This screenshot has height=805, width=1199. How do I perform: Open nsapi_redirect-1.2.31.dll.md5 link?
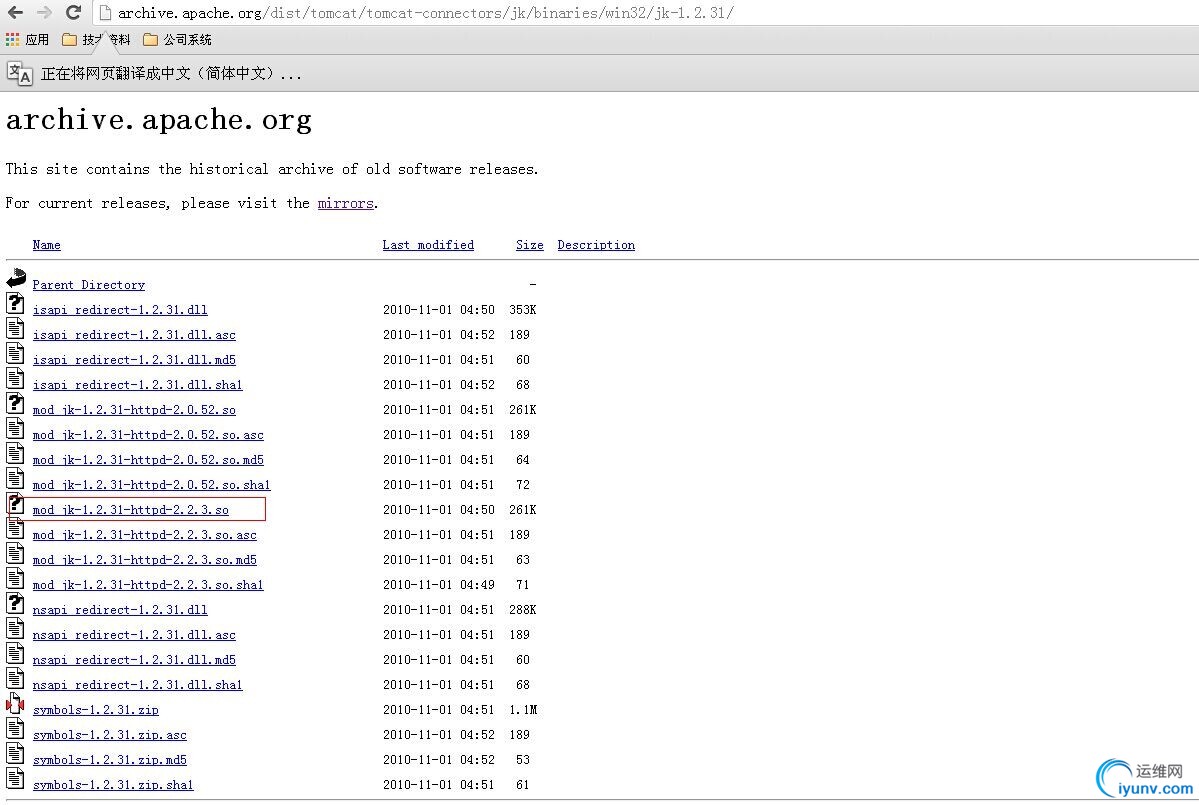(x=134, y=660)
